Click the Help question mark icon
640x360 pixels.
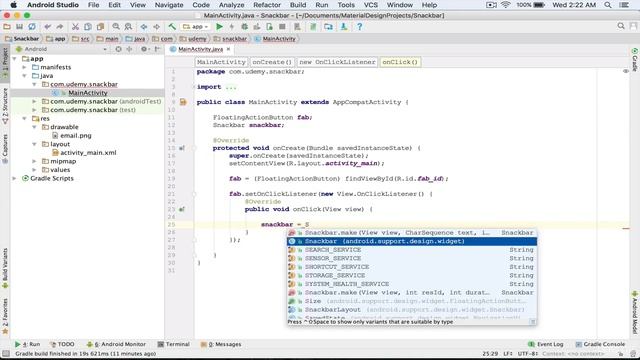(360, 27)
